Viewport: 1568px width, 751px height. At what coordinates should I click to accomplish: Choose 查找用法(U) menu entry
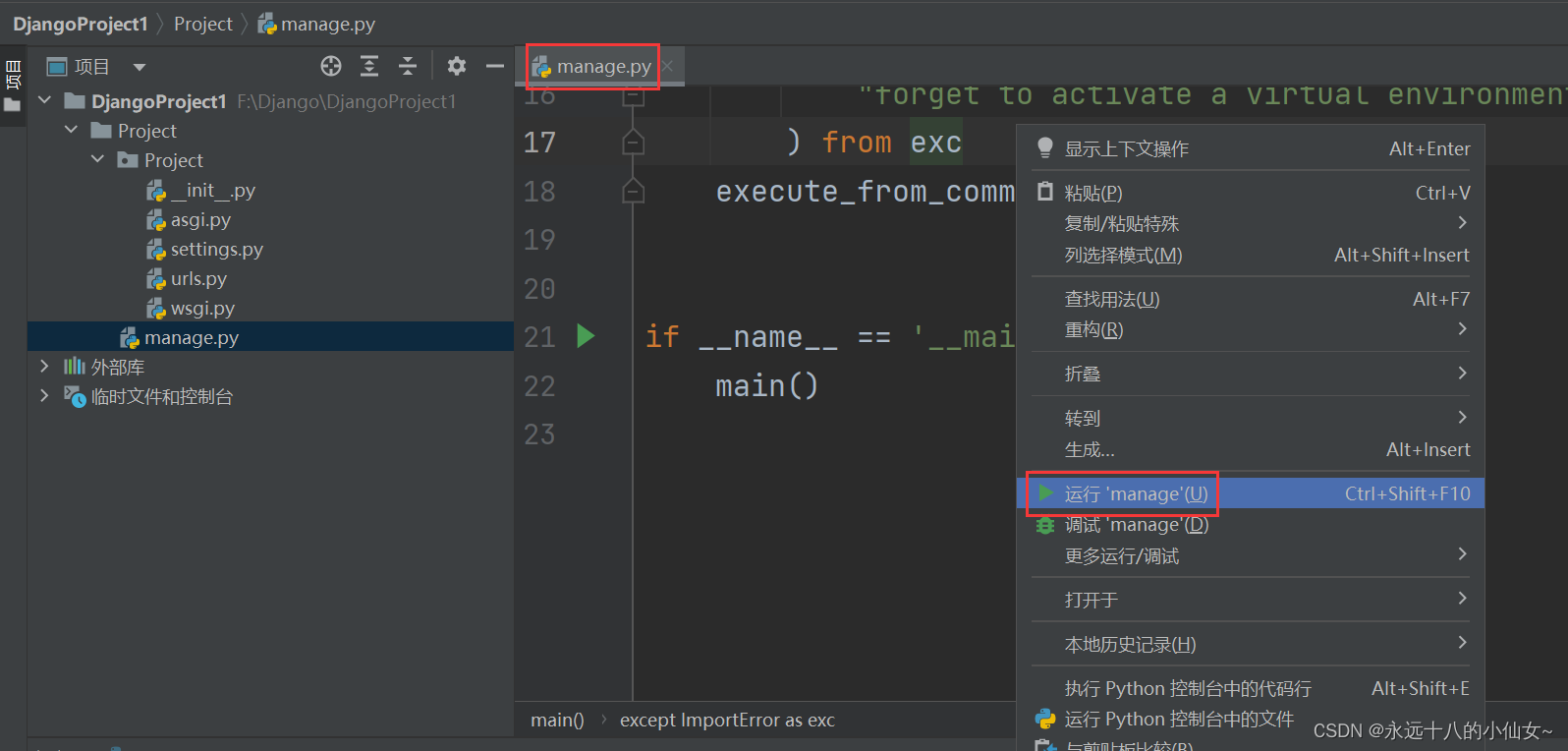[x=1251, y=299]
